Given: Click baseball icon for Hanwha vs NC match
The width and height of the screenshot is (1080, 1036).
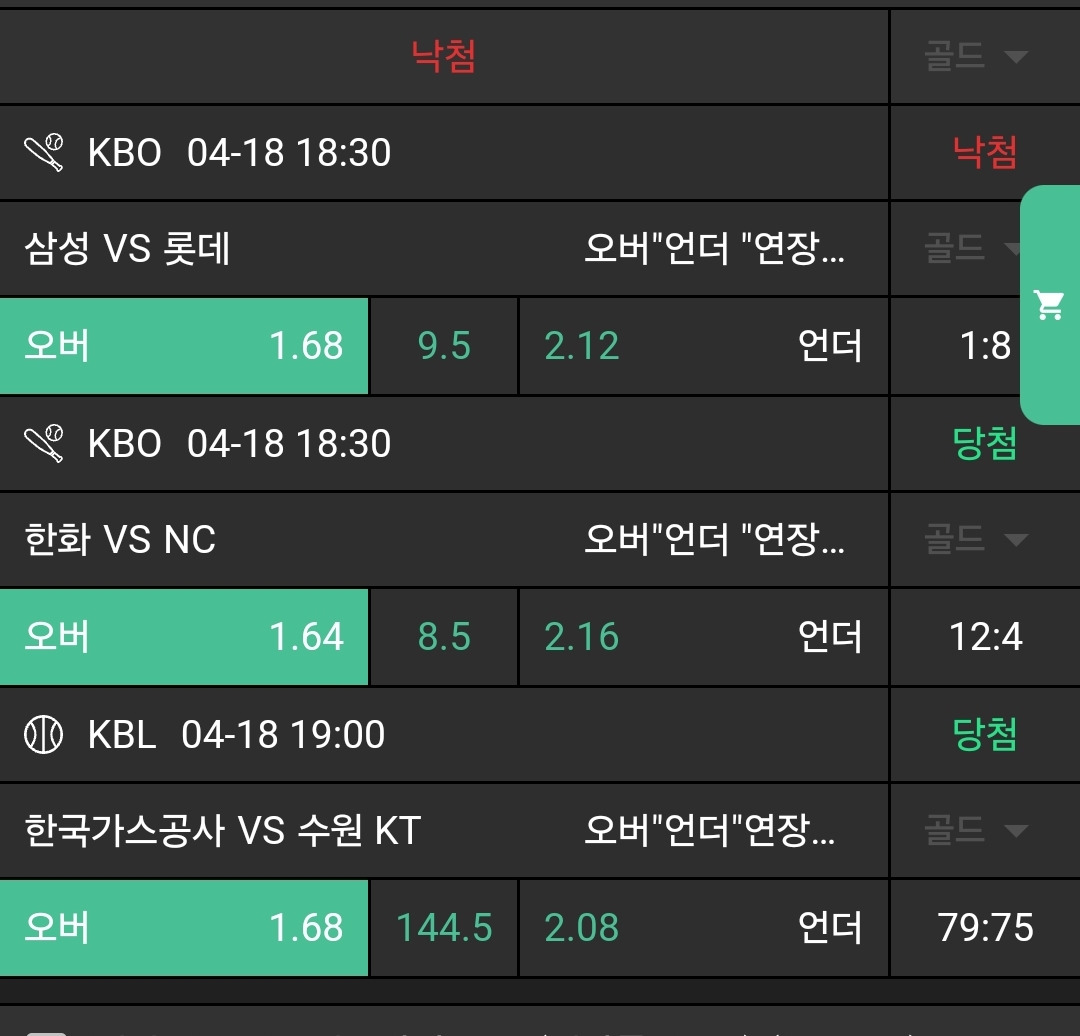Looking at the screenshot, I should (44, 444).
